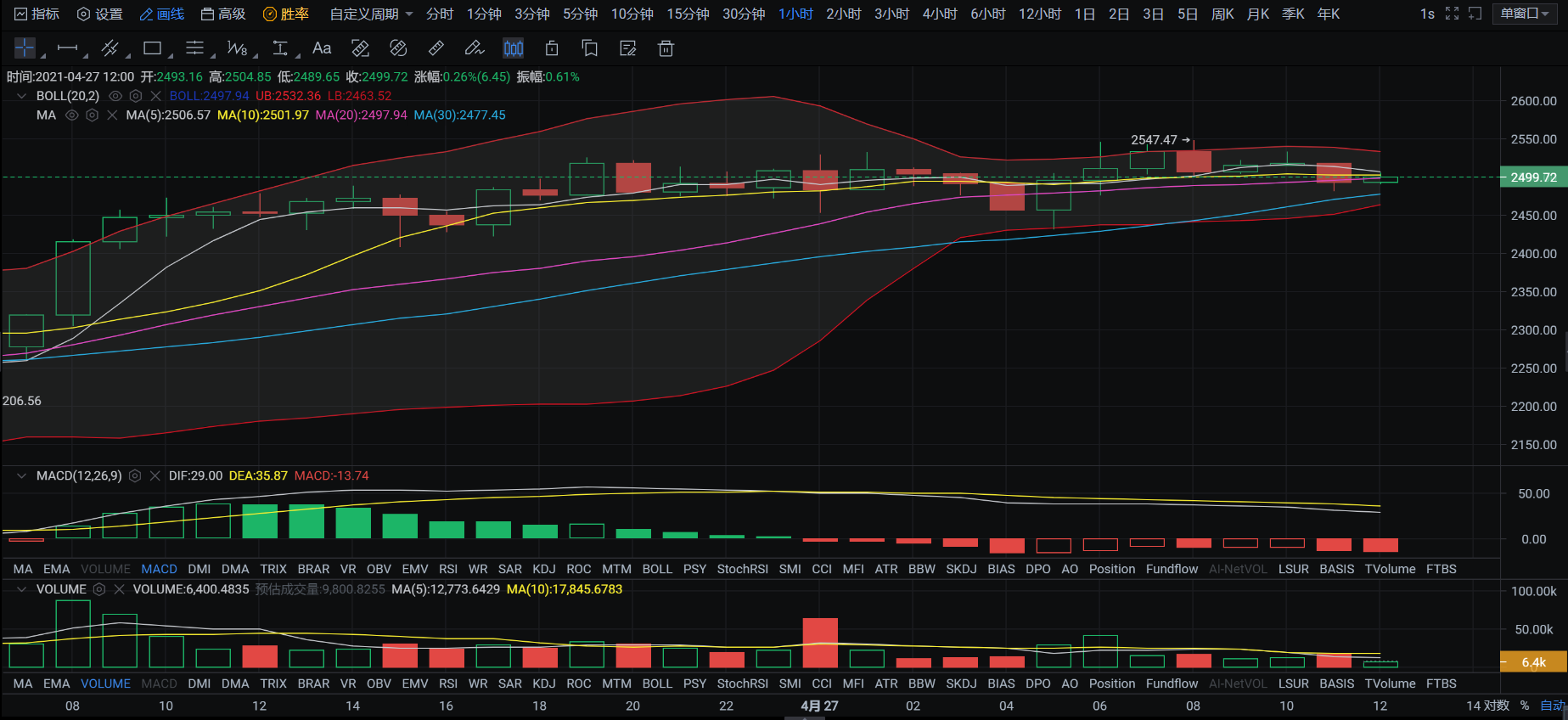Screen dimensions: 1568x720
Task: Click the Aa text annotation tool
Action: (322, 48)
